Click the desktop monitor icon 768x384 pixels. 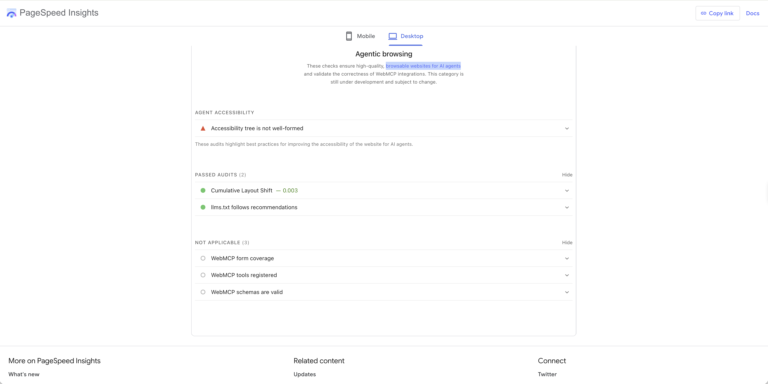coord(392,36)
